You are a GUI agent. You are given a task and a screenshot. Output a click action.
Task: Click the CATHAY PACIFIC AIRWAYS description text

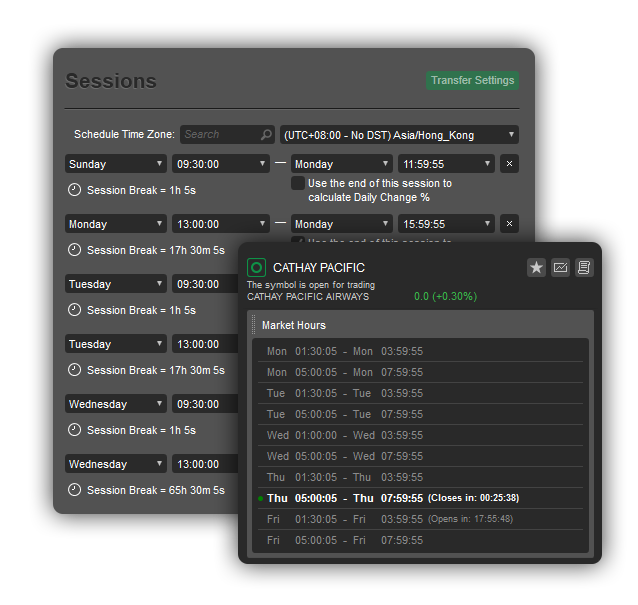pyautogui.click(x=308, y=297)
